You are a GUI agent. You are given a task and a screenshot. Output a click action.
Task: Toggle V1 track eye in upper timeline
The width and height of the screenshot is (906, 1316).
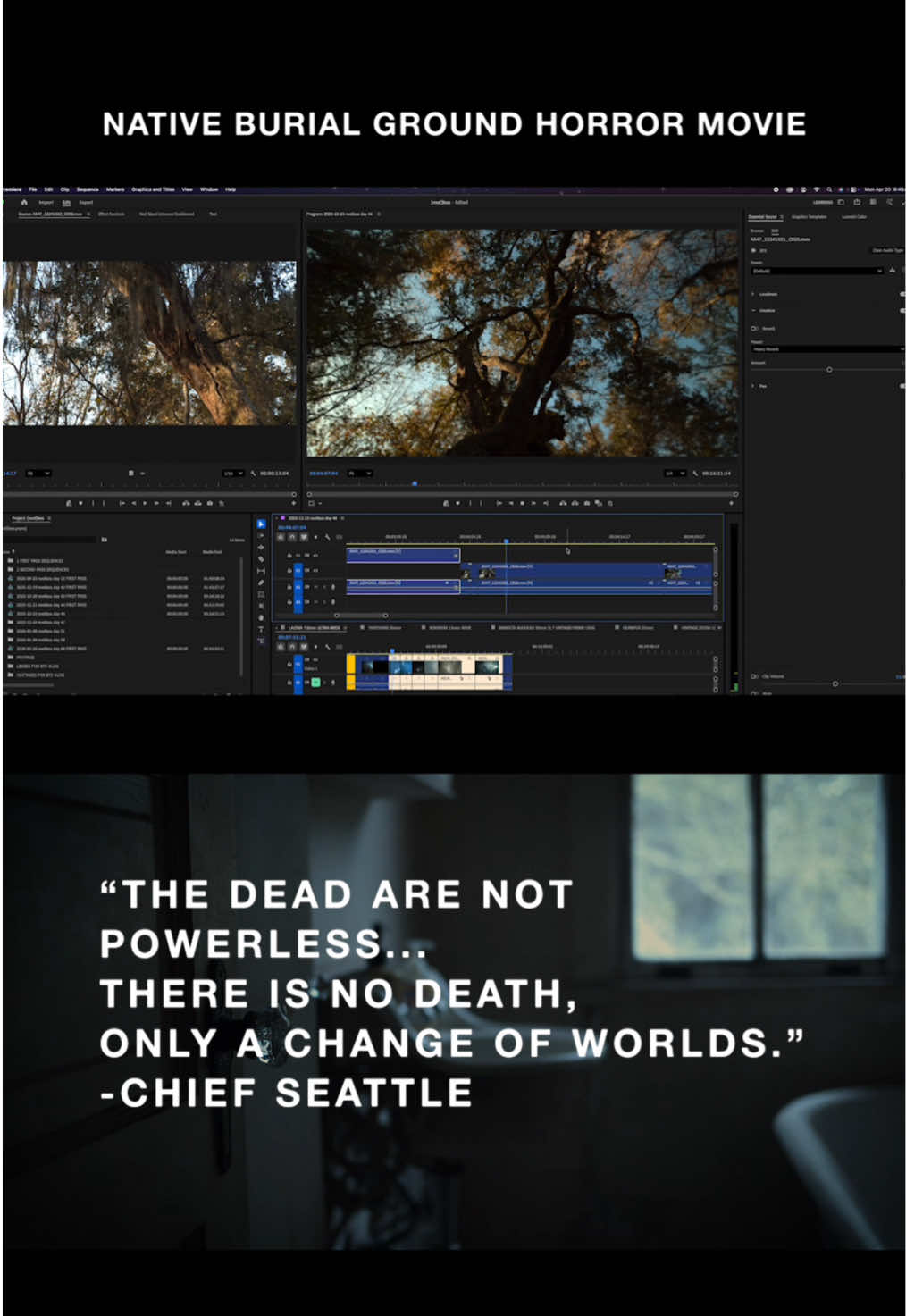click(x=315, y=570)
